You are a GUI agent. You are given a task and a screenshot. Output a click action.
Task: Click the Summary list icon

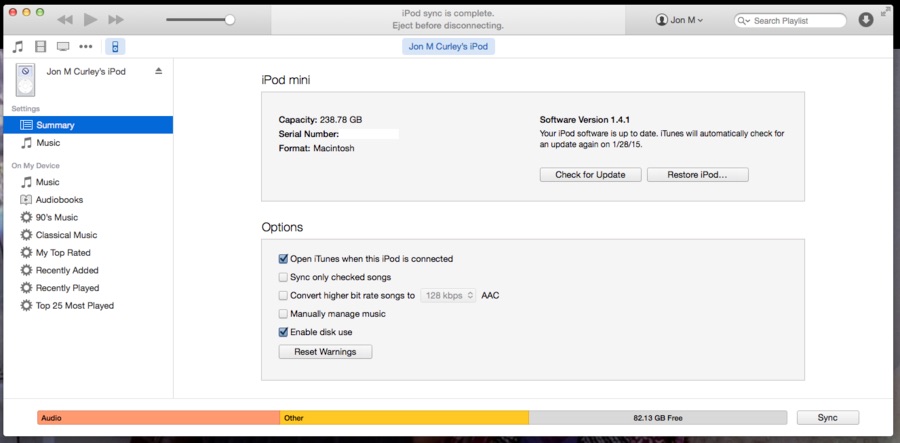(x=26, y=125)
